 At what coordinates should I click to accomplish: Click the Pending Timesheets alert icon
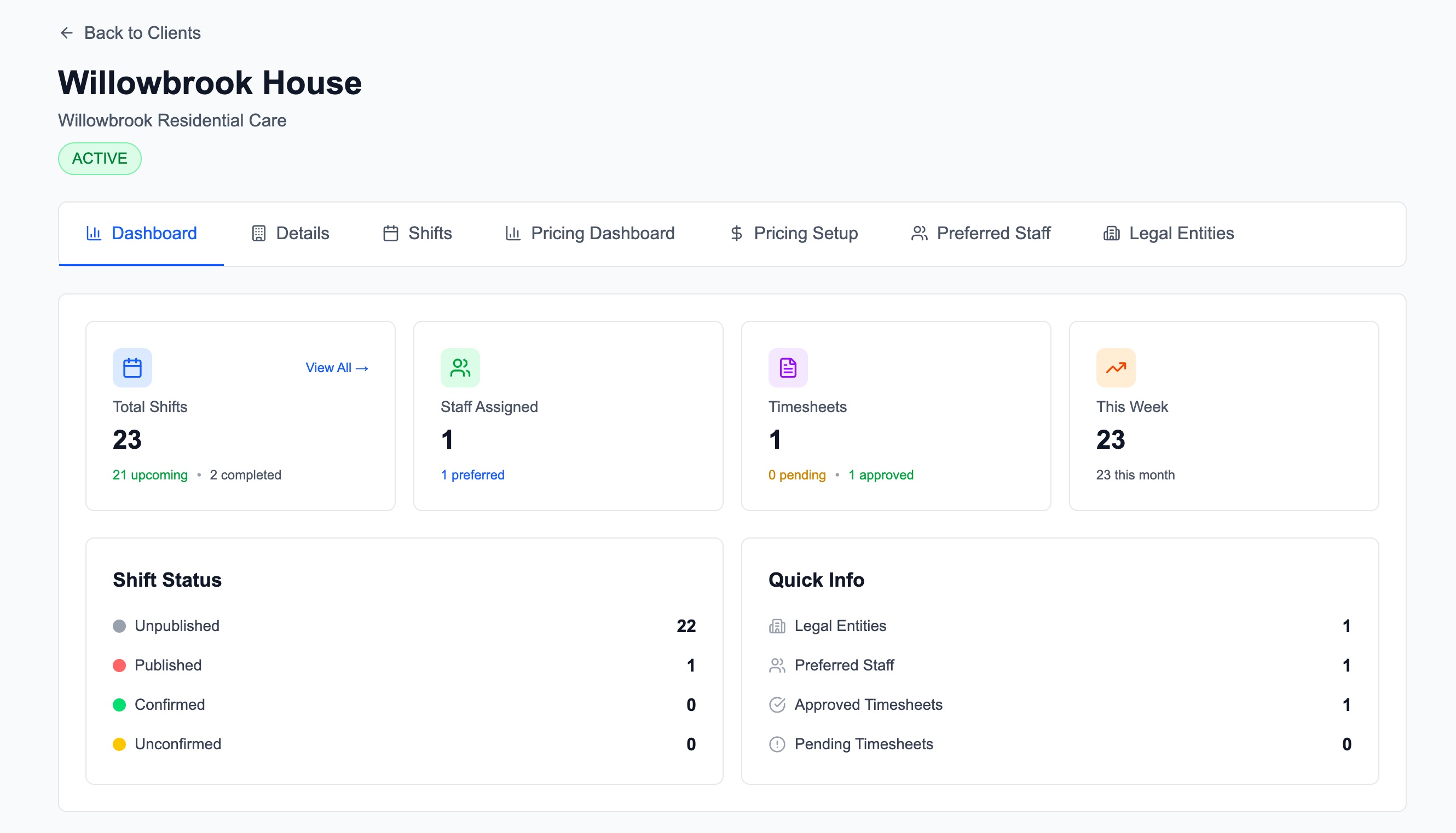(777, 744)
